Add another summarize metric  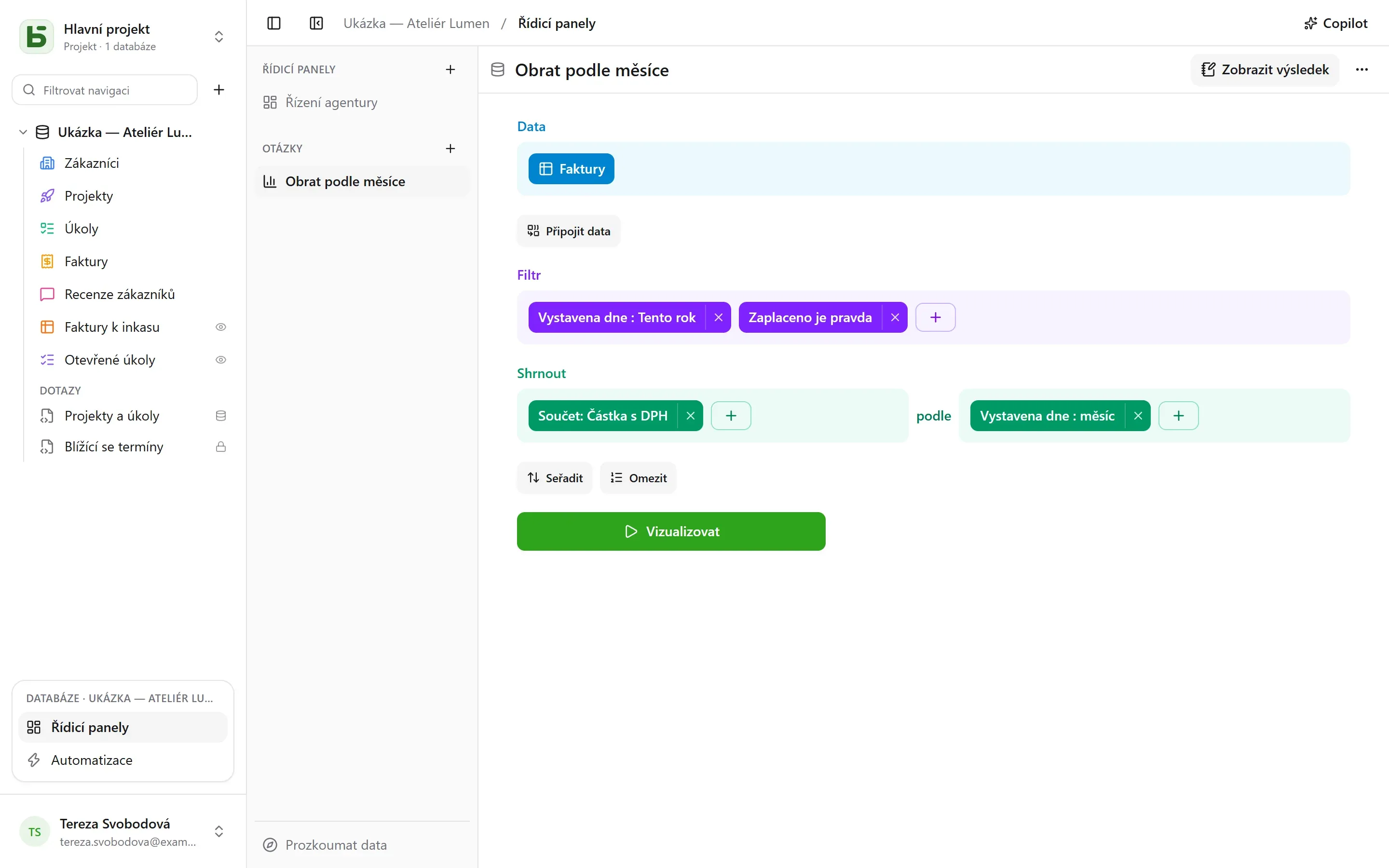(x=731, y=416)
